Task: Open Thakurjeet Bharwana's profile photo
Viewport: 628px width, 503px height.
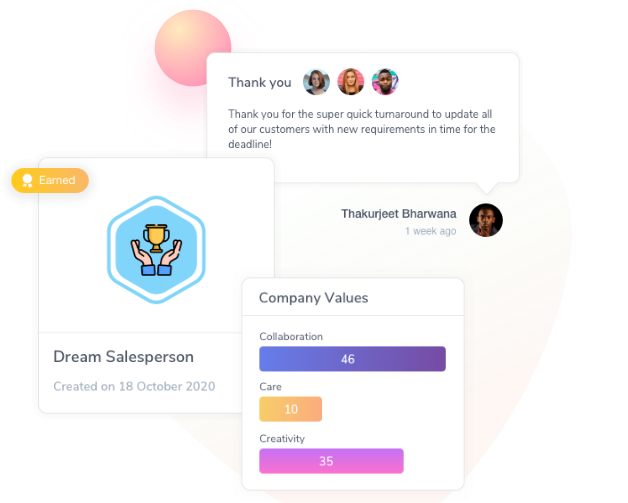Action: click(486, 220)
